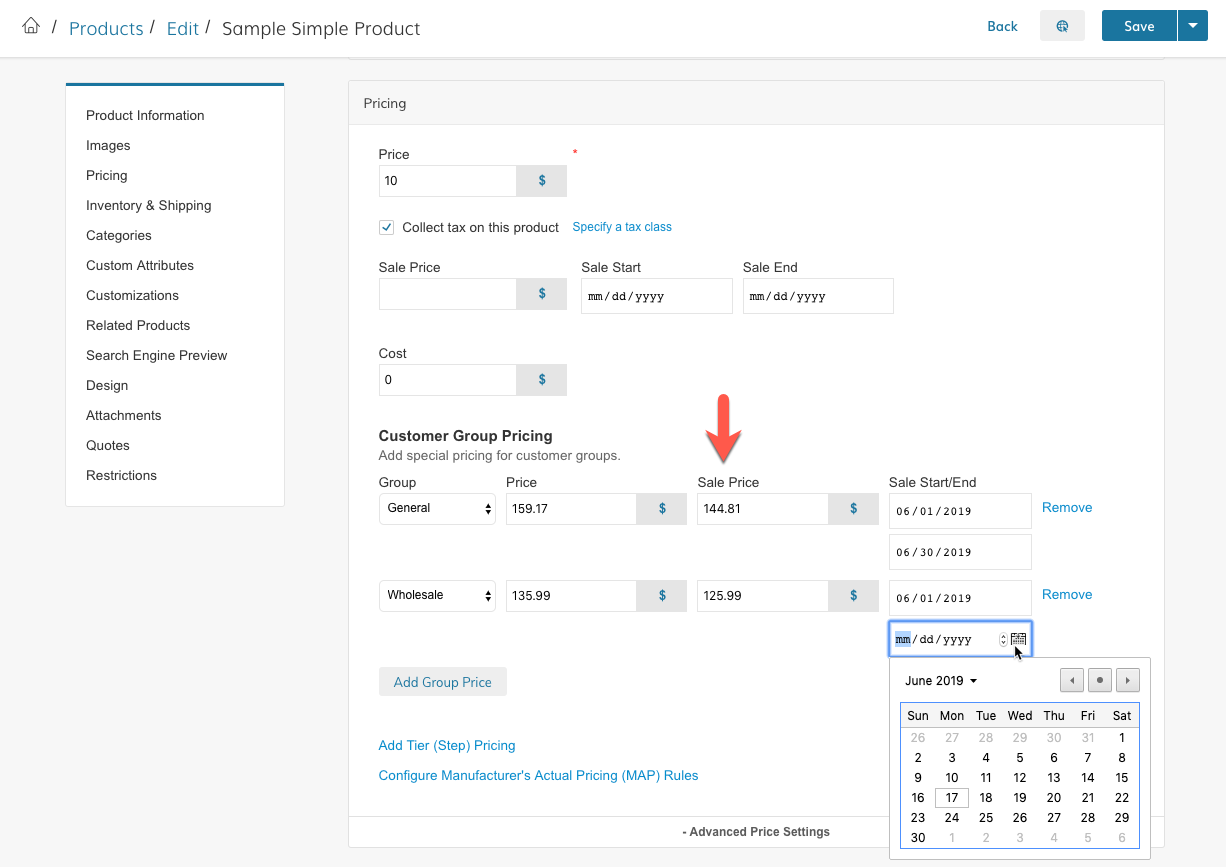
Task: Click the Sale Start date field
Action: click(656, 296)
